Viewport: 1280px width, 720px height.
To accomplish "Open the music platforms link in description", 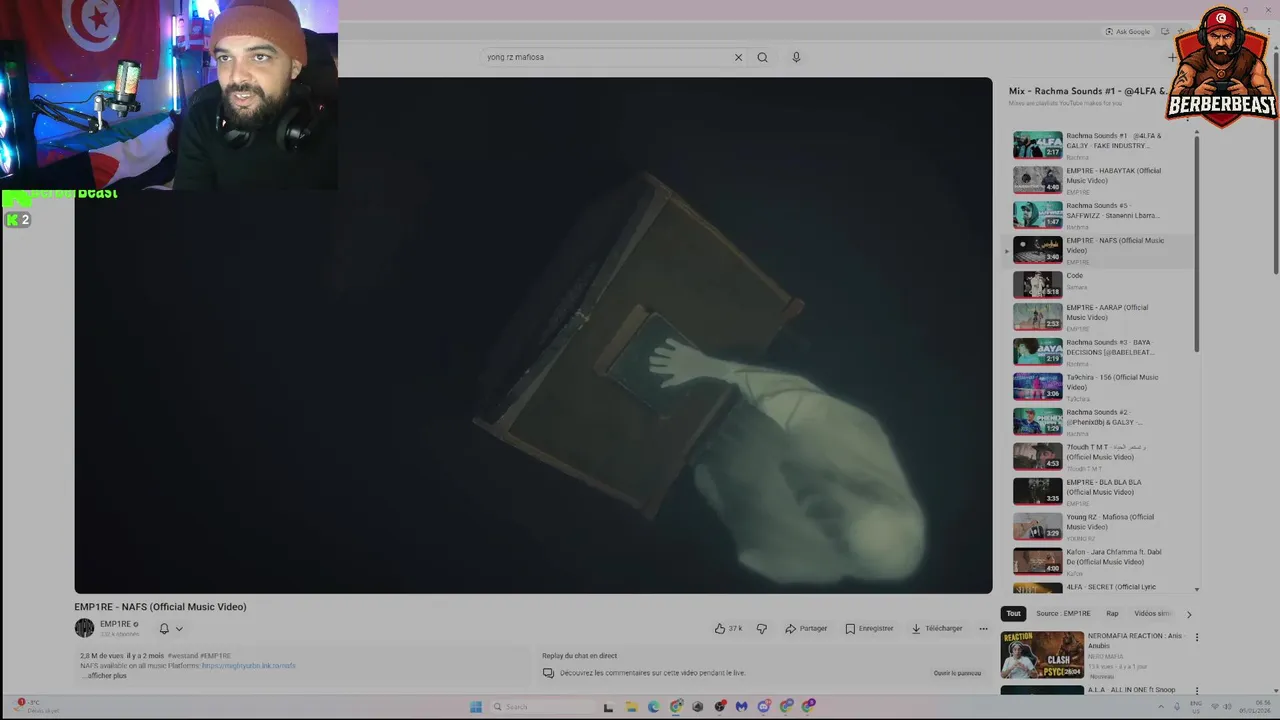I will click(x=248, y=666).
